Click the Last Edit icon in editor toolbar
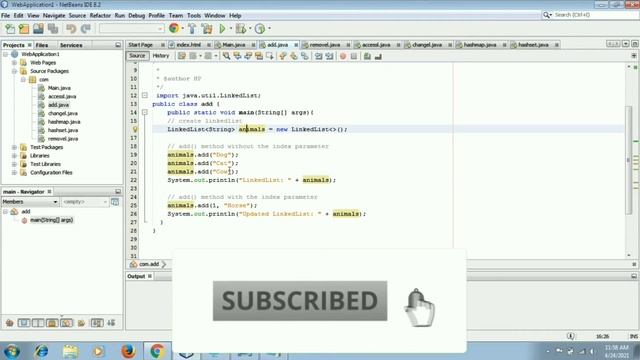640x360 pixels. click(182, 56)
